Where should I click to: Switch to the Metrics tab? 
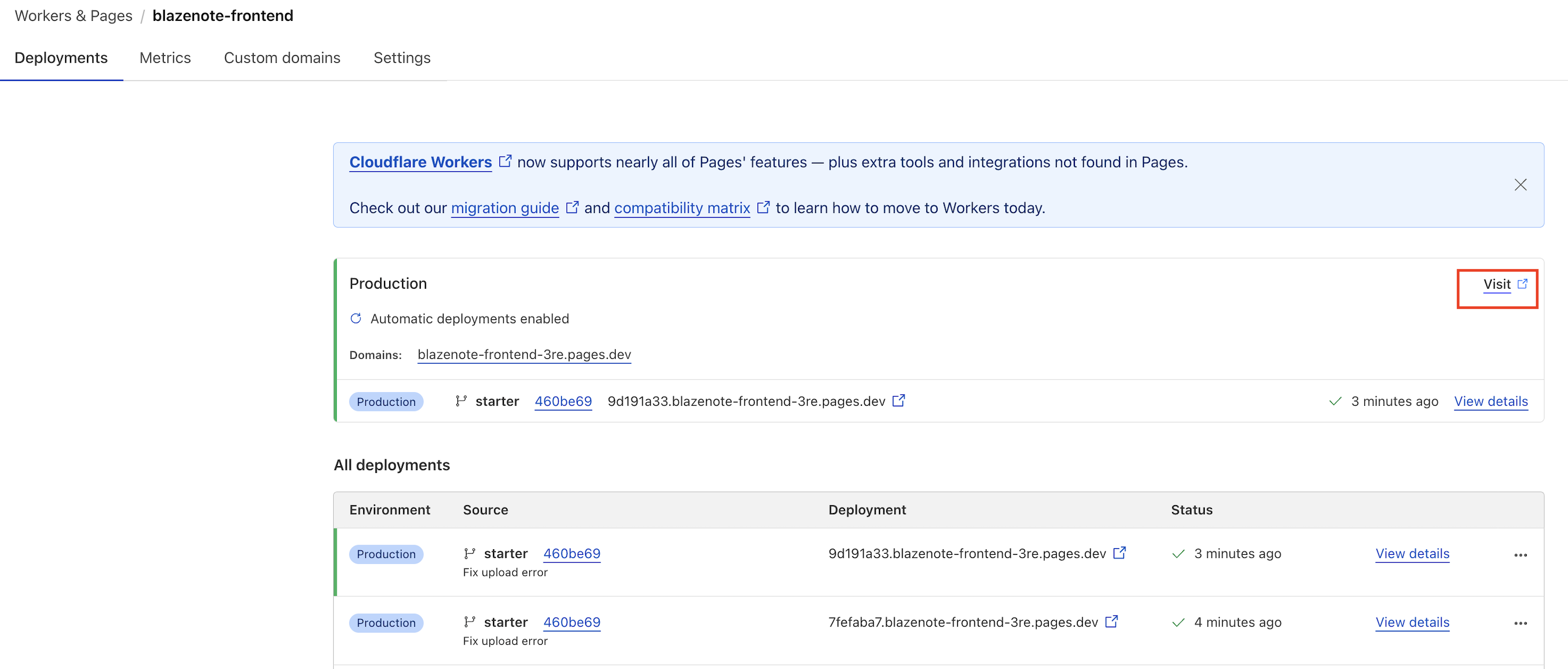pyautogui.click(x=165, y=57)
